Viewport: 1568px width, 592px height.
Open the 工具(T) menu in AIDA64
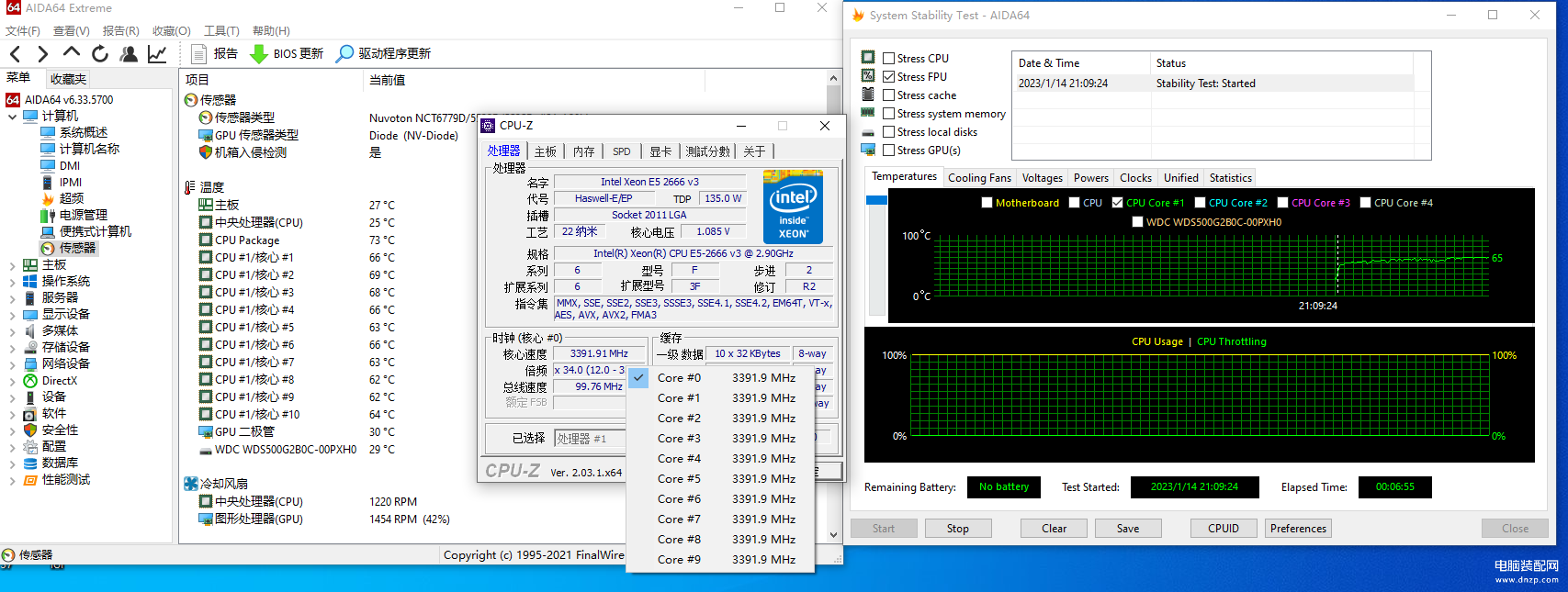click(221, 31)
